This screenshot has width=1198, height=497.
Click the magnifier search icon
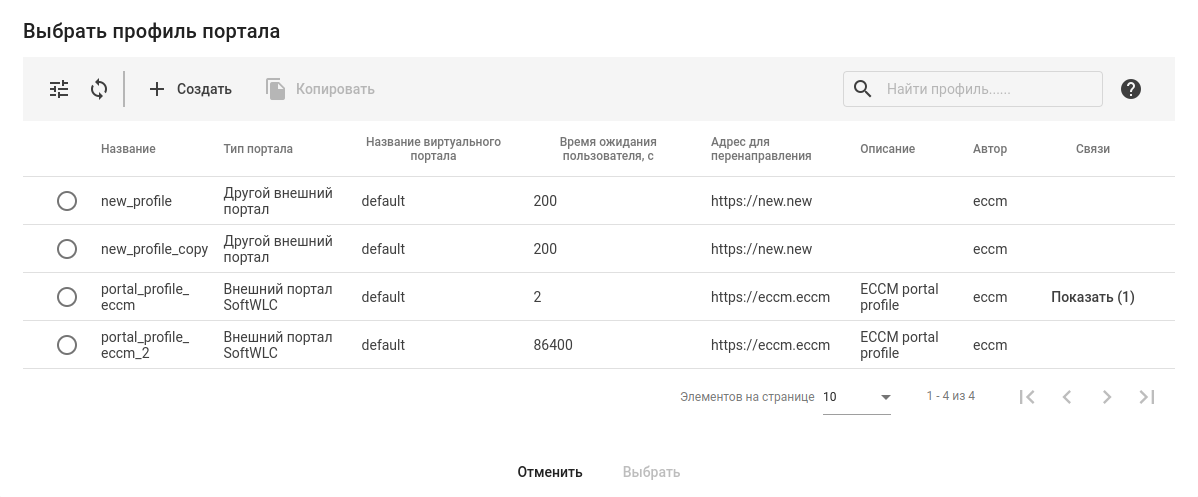[863, 89]
